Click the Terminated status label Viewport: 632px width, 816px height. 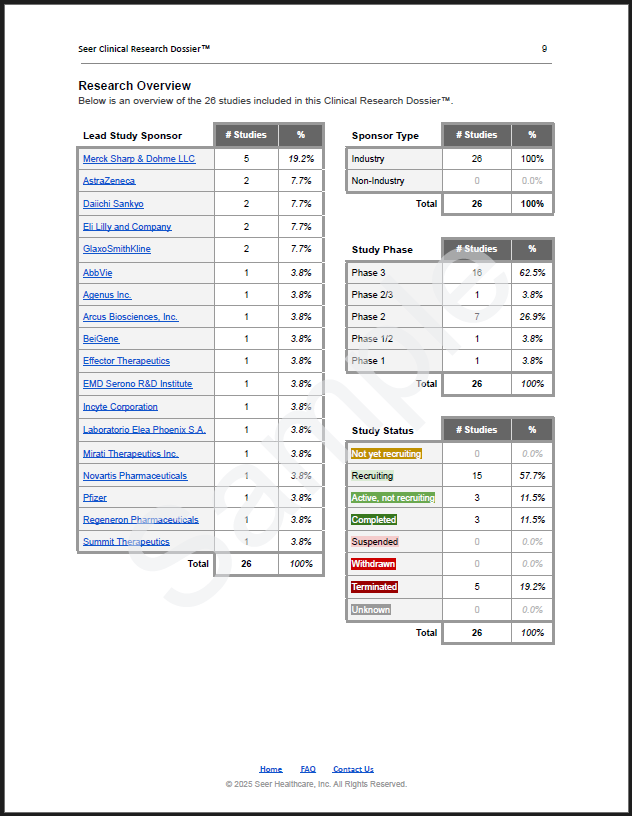pyautogui.click(x=374, y=586)
